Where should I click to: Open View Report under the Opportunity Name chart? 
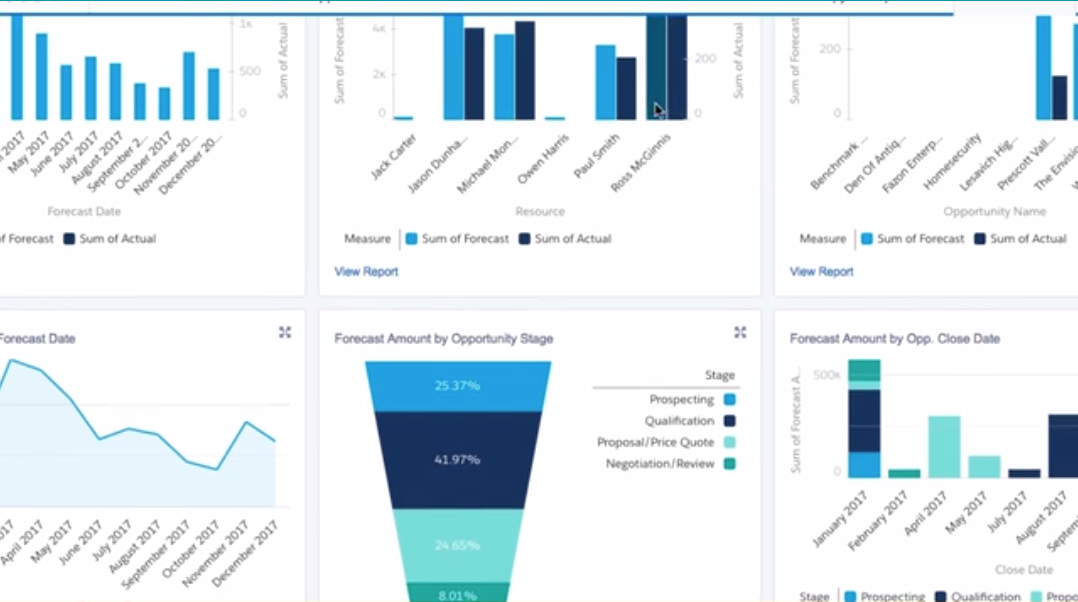tap(821, 271)
